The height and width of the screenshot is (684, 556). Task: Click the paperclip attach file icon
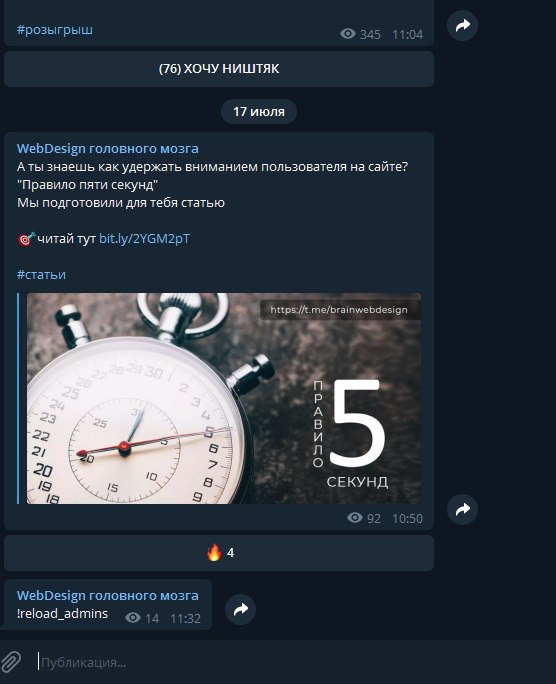(x=11, y=661)
